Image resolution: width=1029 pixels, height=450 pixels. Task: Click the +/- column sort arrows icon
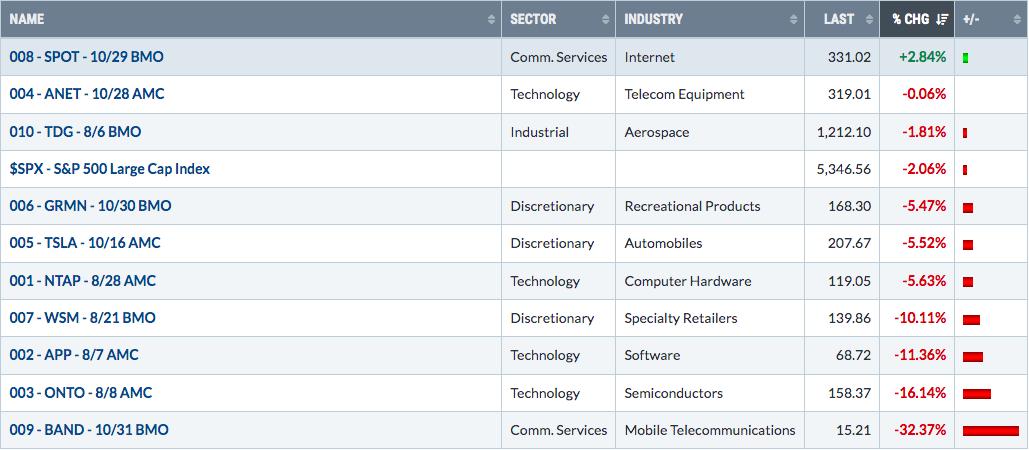tap(1017, 20)
